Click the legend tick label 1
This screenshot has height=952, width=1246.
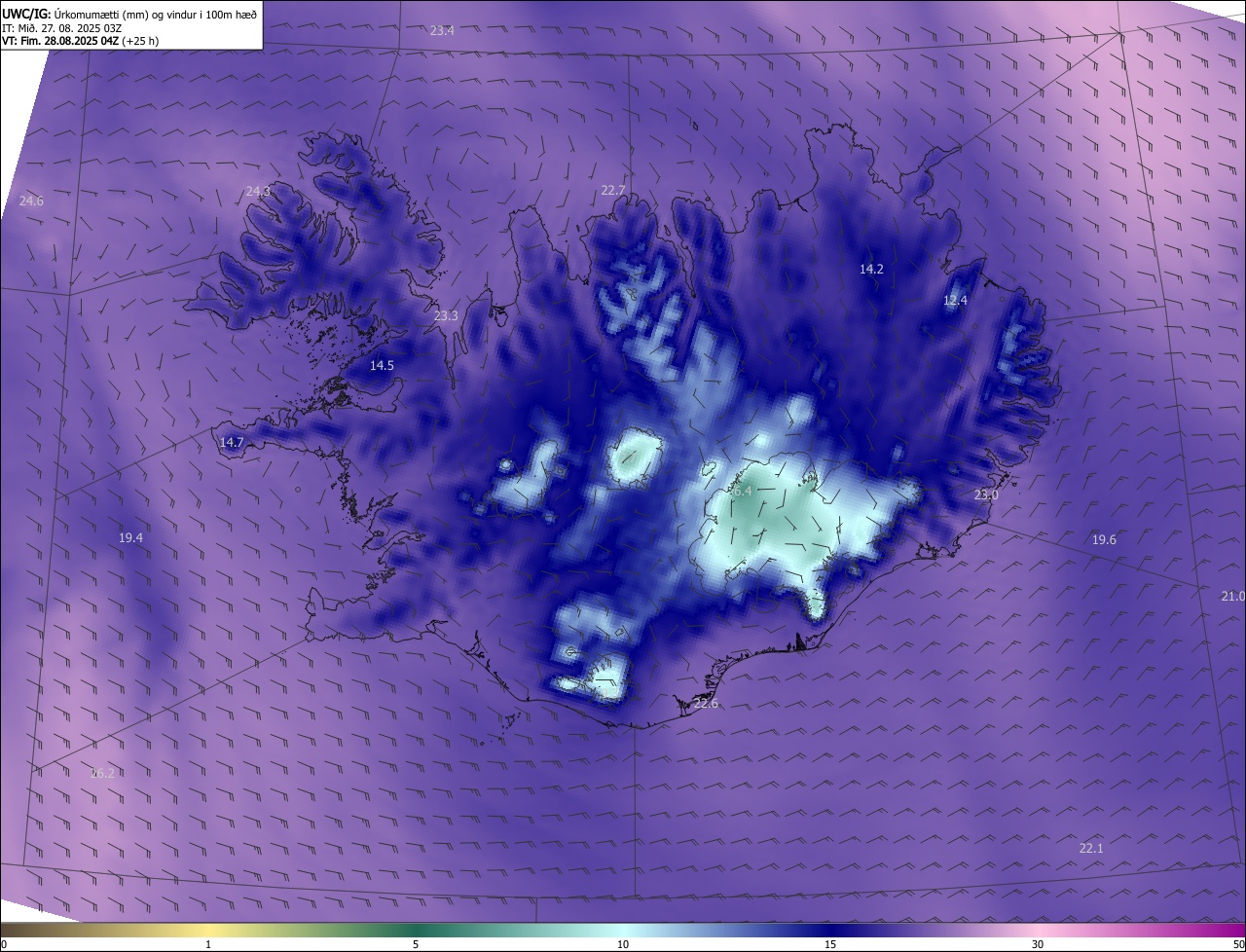[x=208, y=944]
